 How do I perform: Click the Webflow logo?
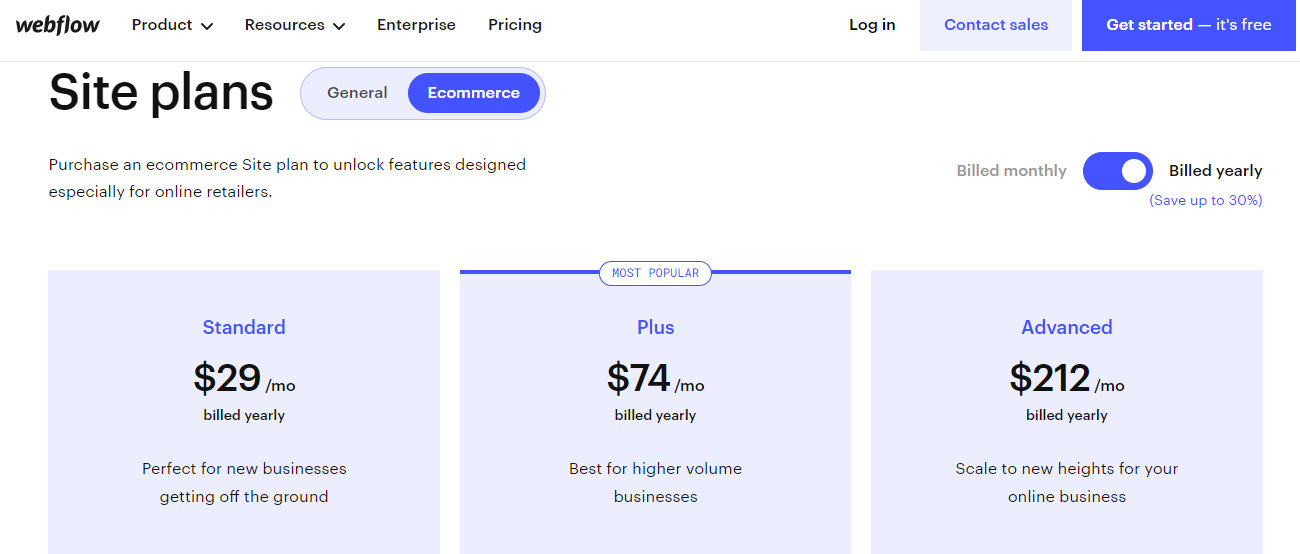pyautogui.click(x=57, y=25)
